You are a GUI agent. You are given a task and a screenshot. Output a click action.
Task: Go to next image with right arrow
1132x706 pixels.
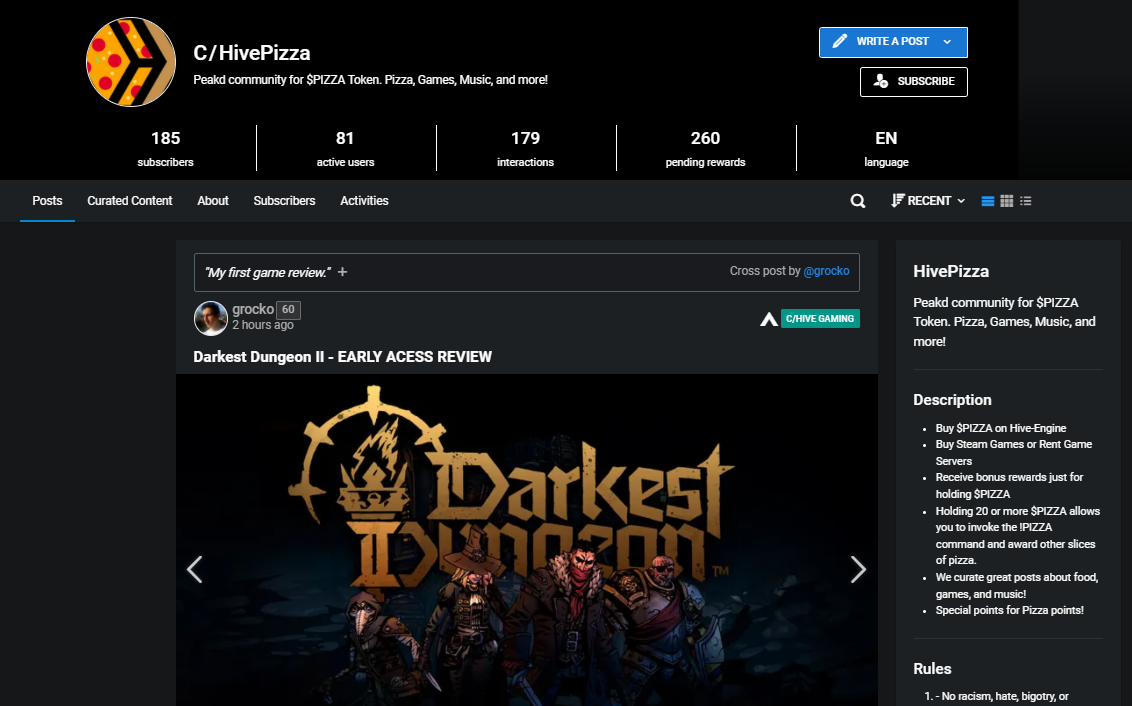point(858,570)
